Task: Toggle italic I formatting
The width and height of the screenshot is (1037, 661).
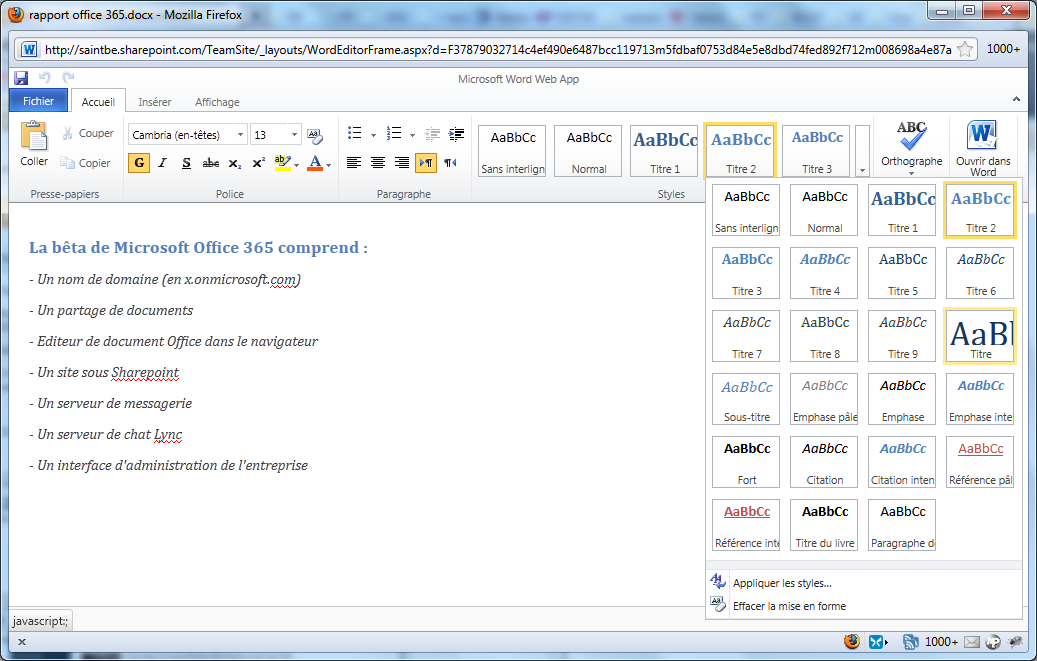Action: (163, 163)
